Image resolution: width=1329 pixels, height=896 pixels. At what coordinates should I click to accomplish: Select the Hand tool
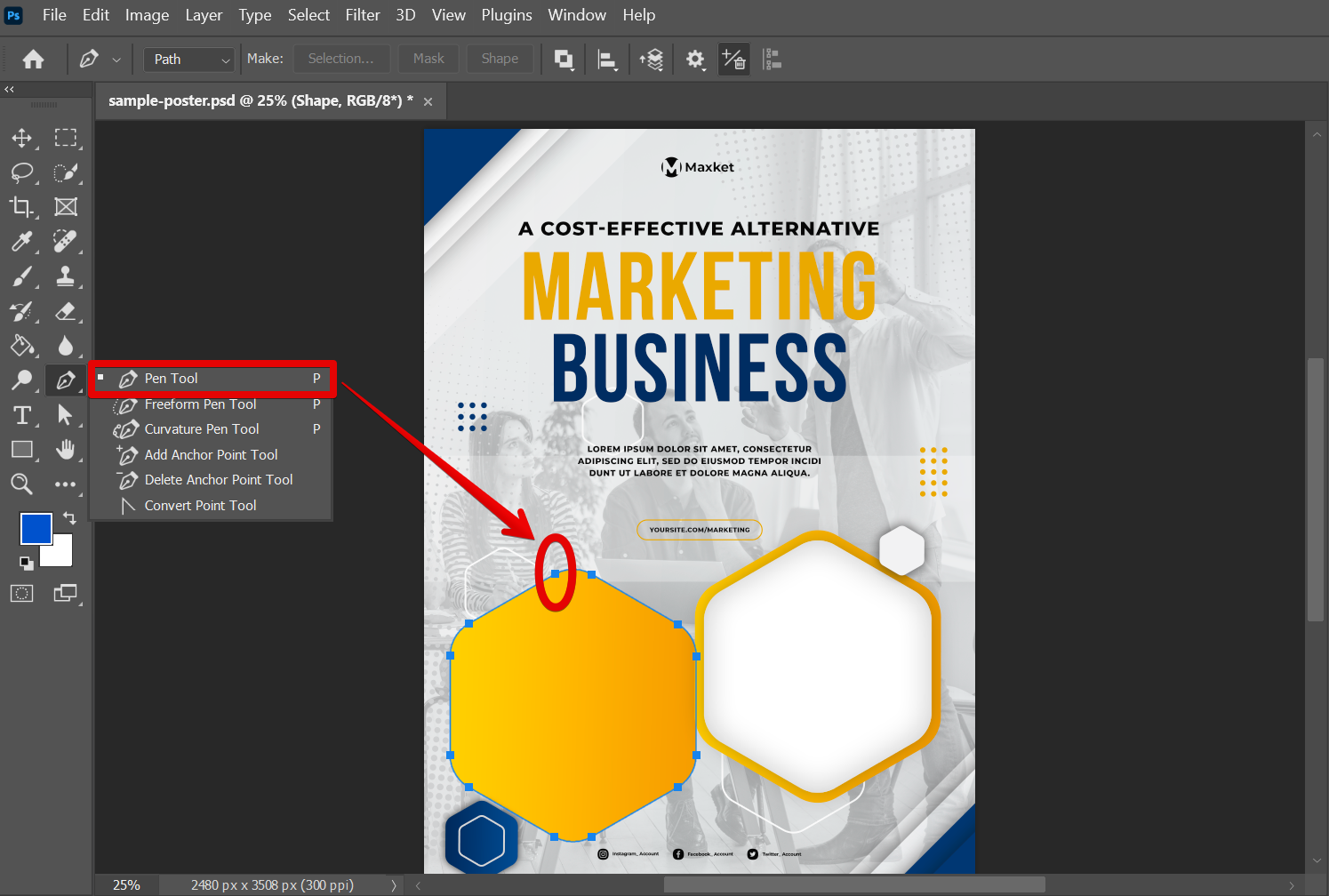click(65, 450)
